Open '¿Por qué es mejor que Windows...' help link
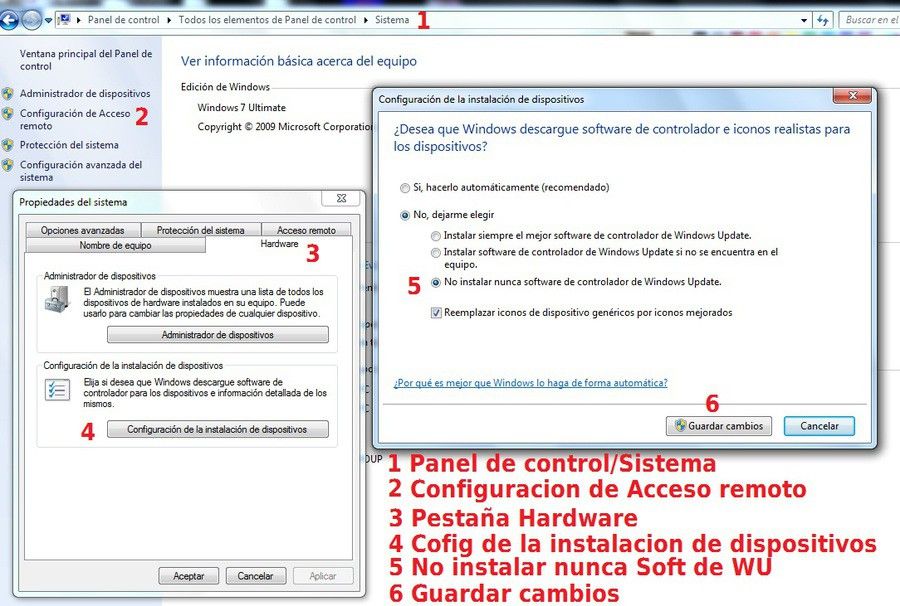 530,383
